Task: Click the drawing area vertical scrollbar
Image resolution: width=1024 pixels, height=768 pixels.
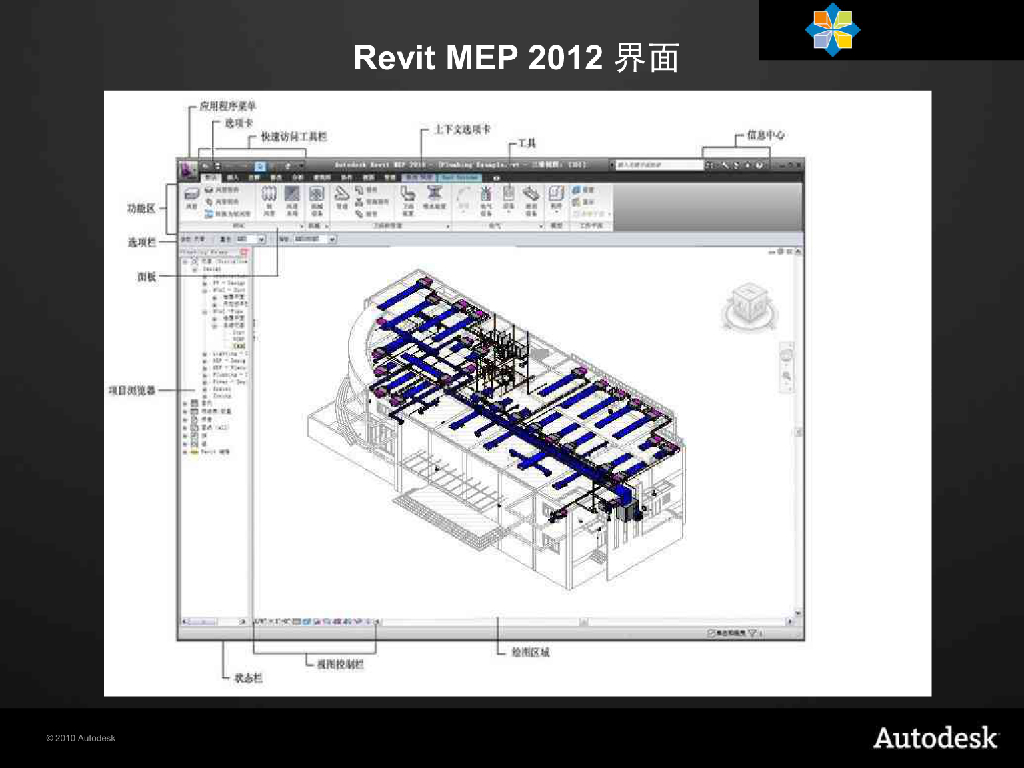Action: tap(798, 432)
